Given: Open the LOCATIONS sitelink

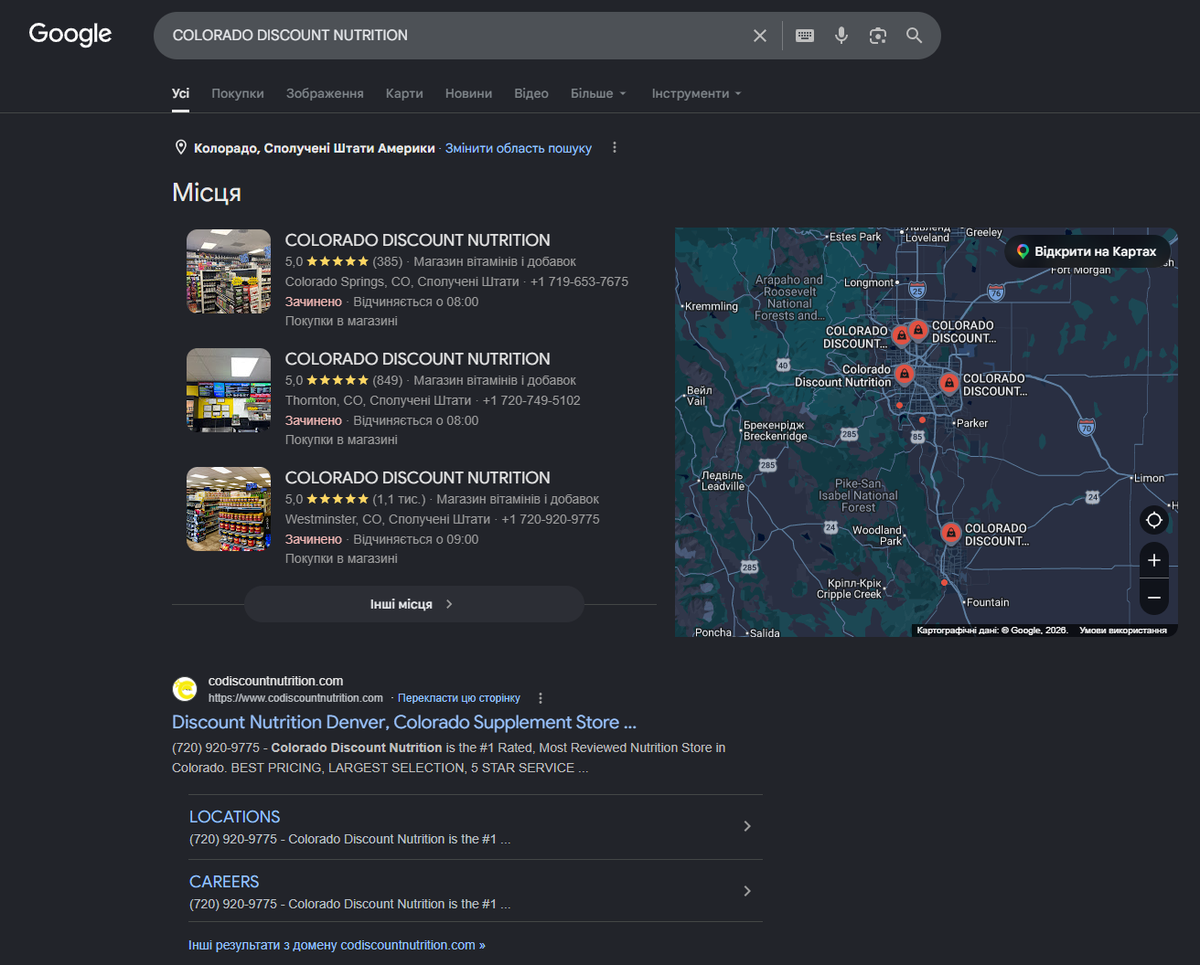Looking at the screenshot, I should point(235,817).
